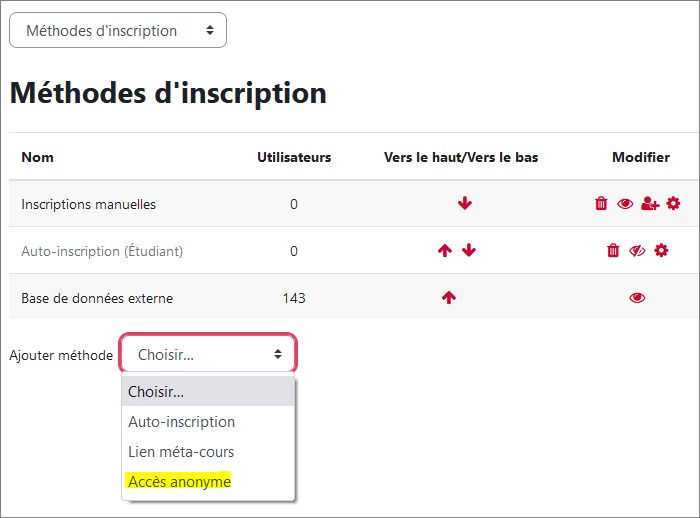Move Auto-inscription (Étudiant) down
The width and height of the screenshot is (700, 518).
[469, 251]
